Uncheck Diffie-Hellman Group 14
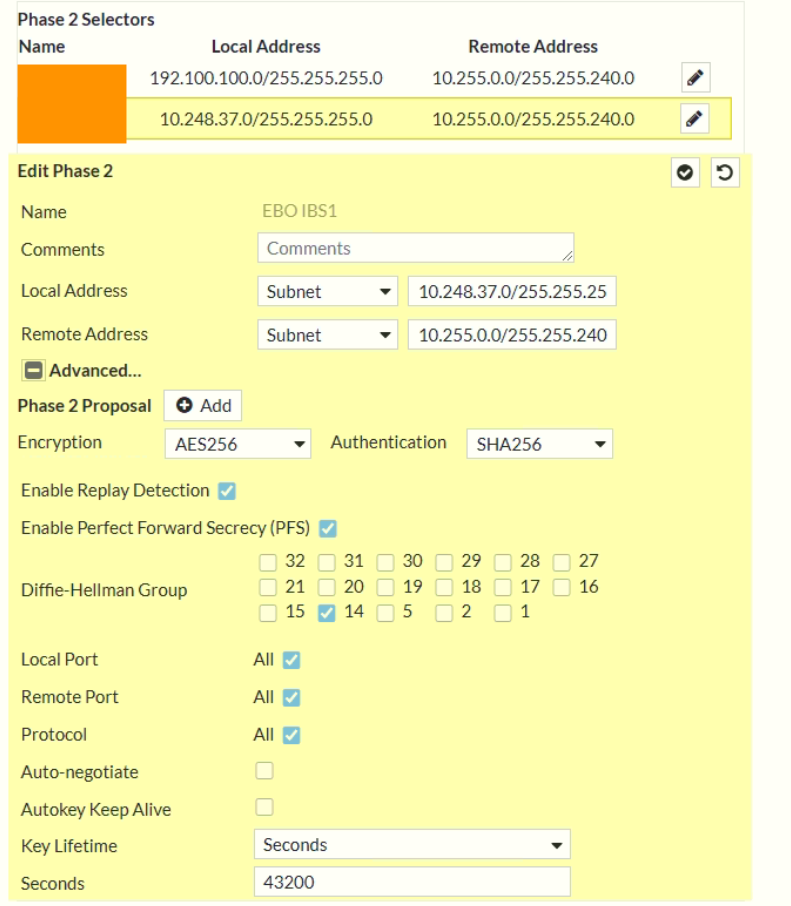 pos(326,612)
